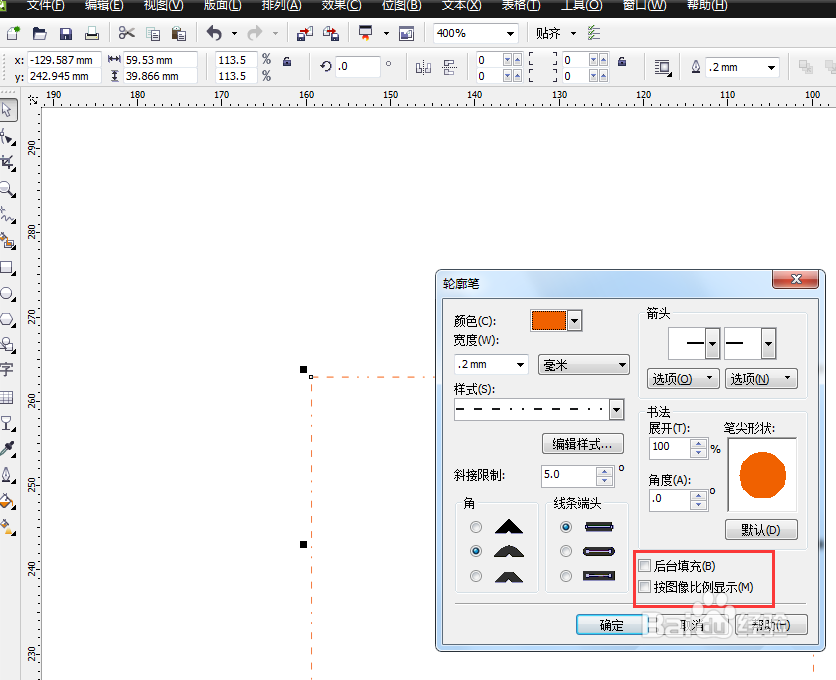Open application launcher icon

click(x=366, y=33)
